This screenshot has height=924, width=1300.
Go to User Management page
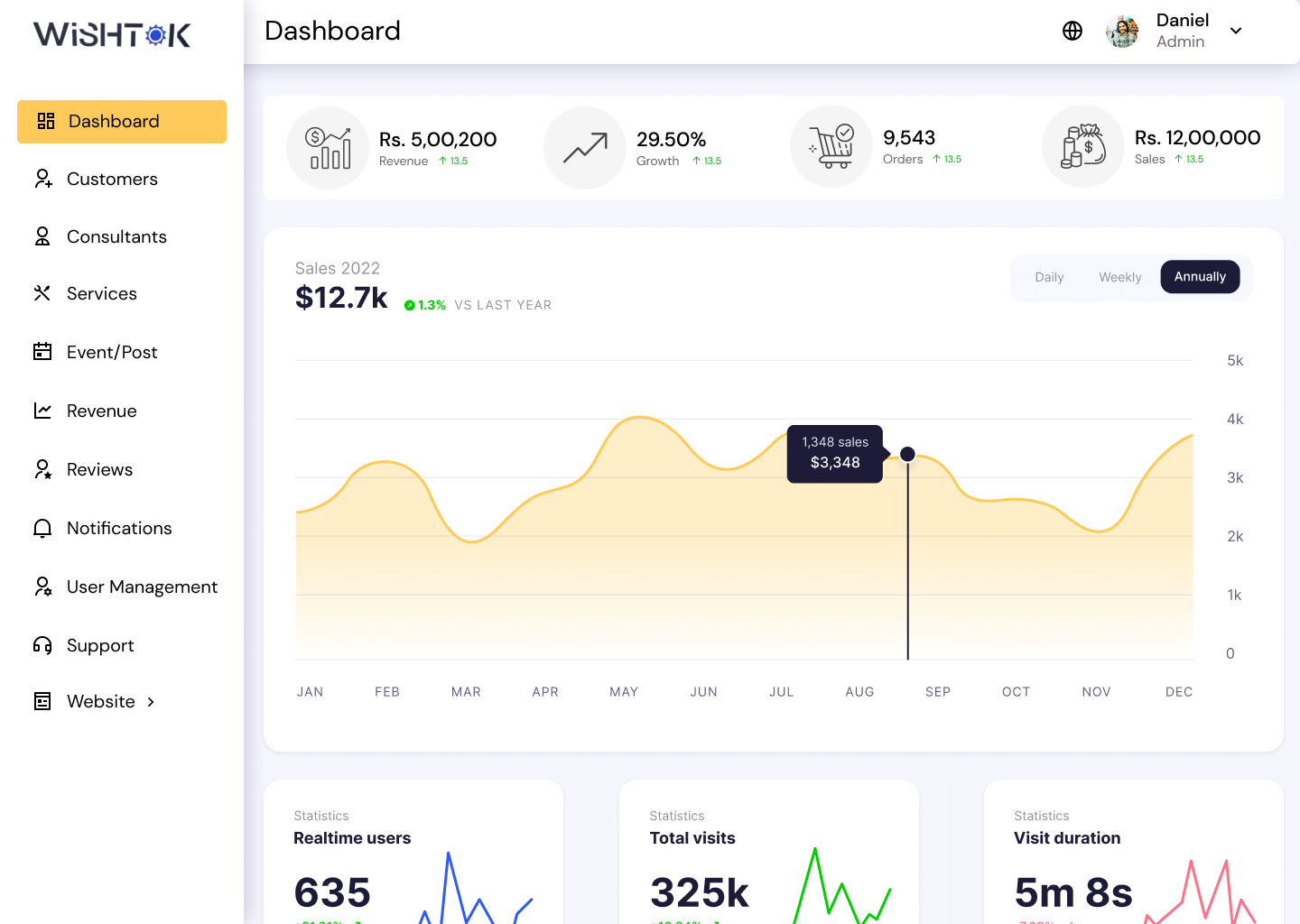142,587
